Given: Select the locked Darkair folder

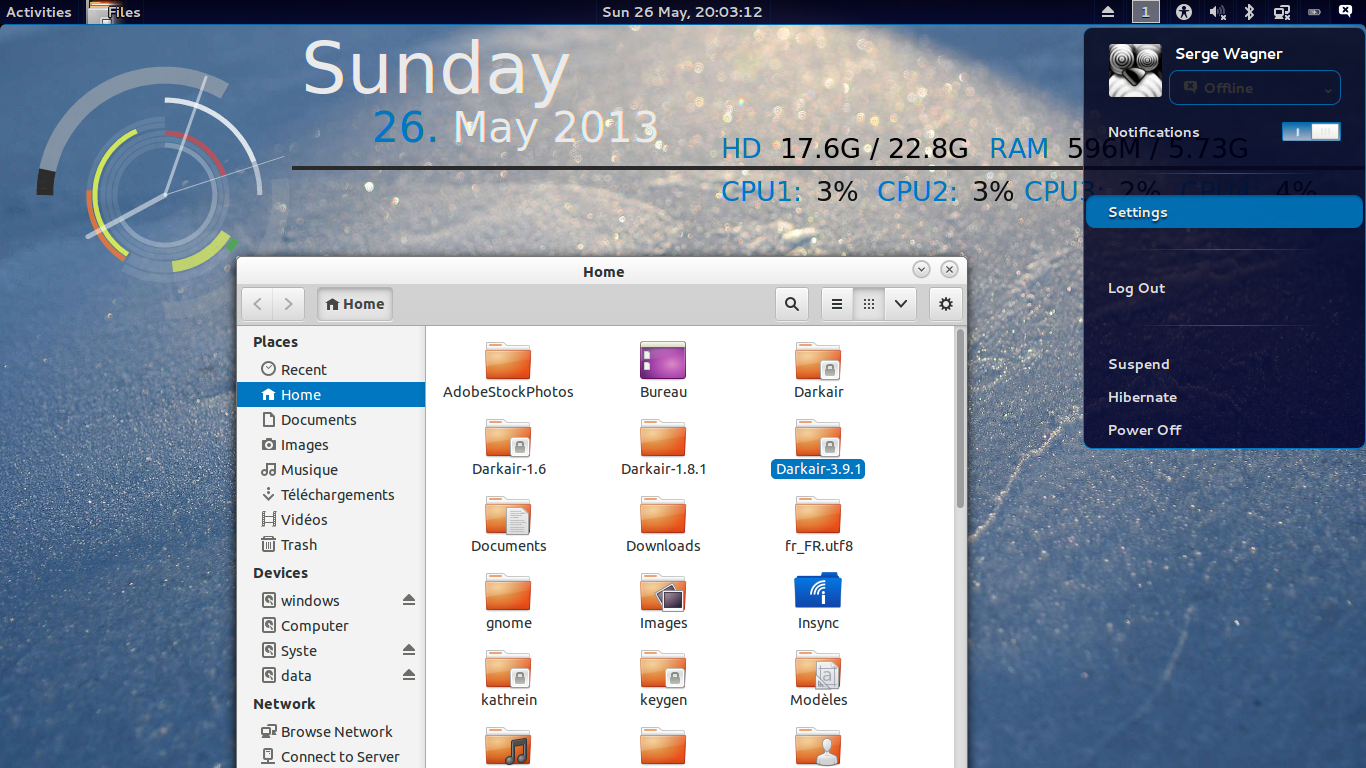Looking at the screenshot, I should tap(818, 370).
